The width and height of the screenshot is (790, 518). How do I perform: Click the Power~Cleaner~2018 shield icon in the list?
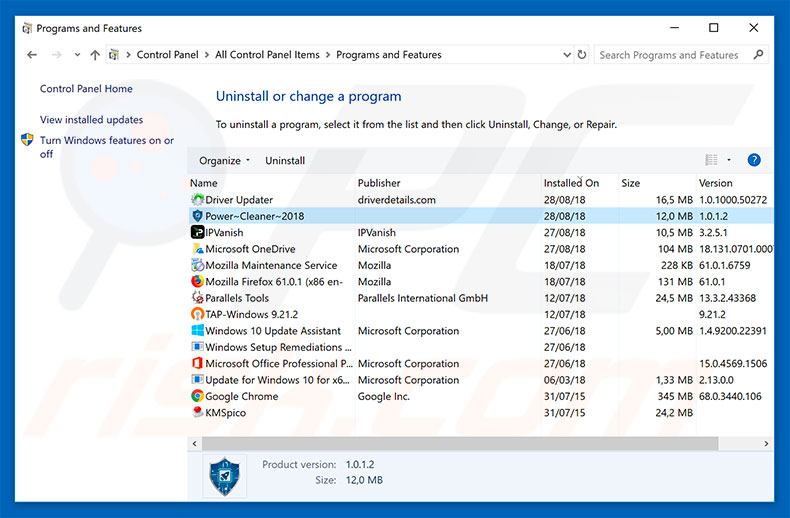tap(198, 216)
